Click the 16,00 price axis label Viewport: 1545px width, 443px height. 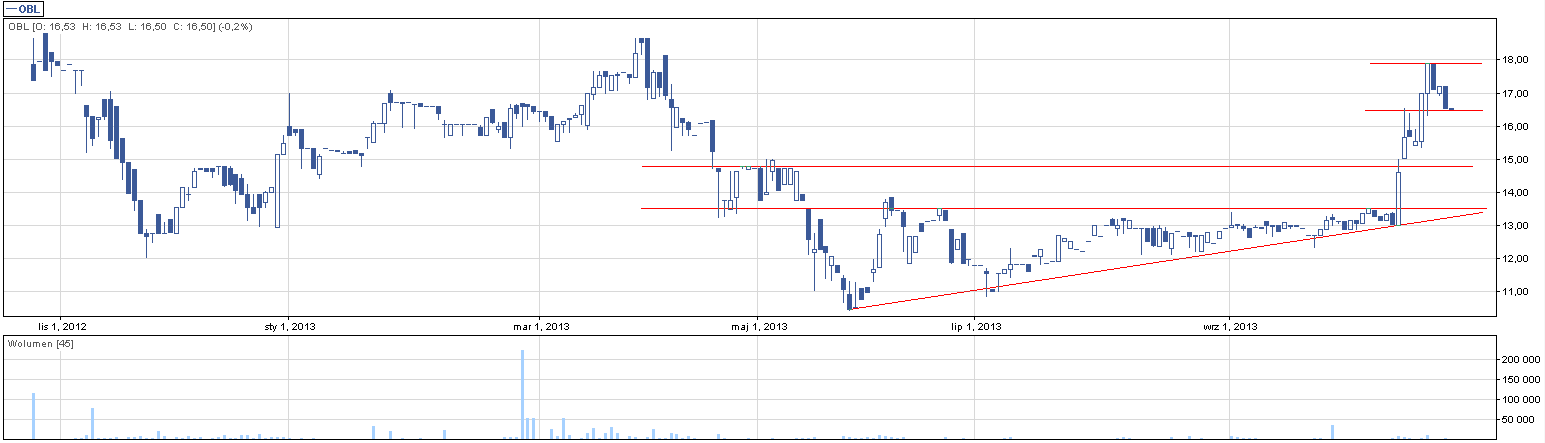tap(1516, 126)
